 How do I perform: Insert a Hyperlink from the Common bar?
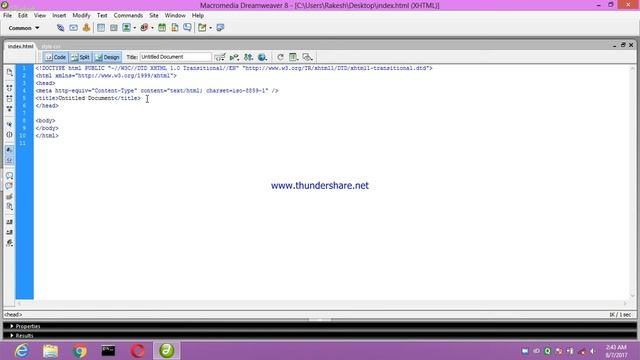(60, 28)
